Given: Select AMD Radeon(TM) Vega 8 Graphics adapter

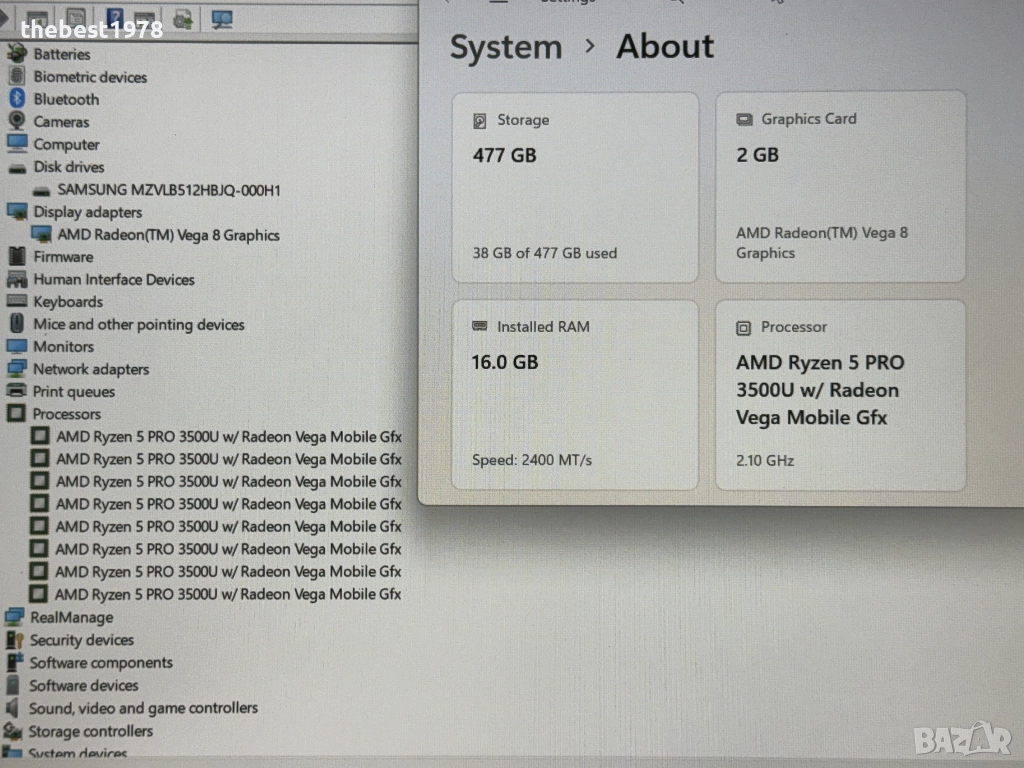Looking at the screenshot, I should pyautogui.click(x=168, y=235).
